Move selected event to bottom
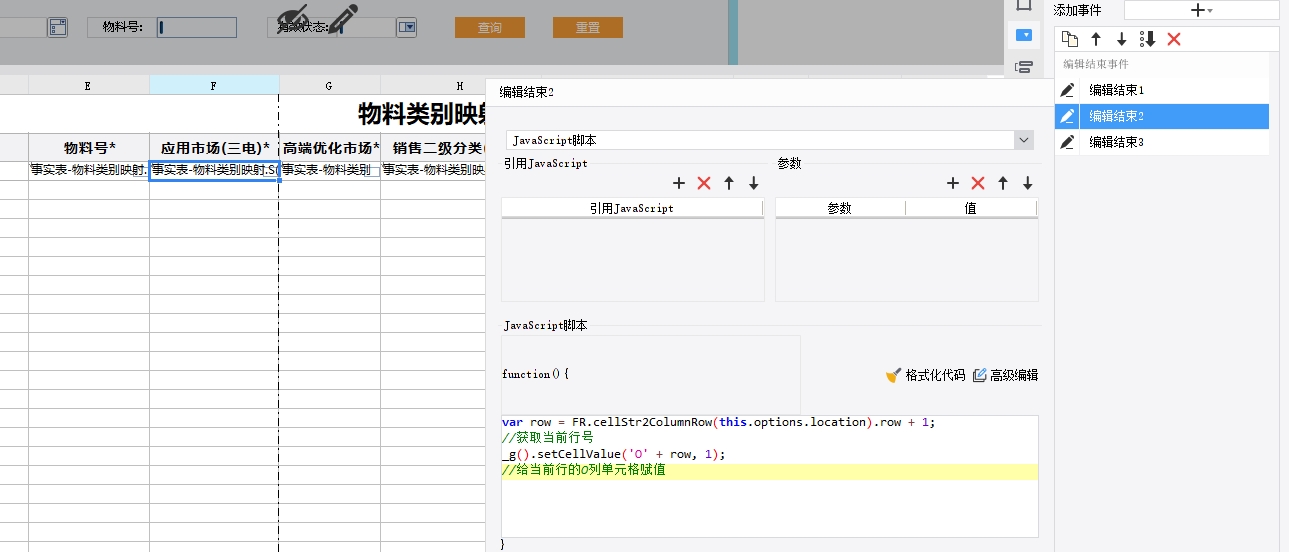Screen dimensions: 1289x552 [x=1148, y=39]
